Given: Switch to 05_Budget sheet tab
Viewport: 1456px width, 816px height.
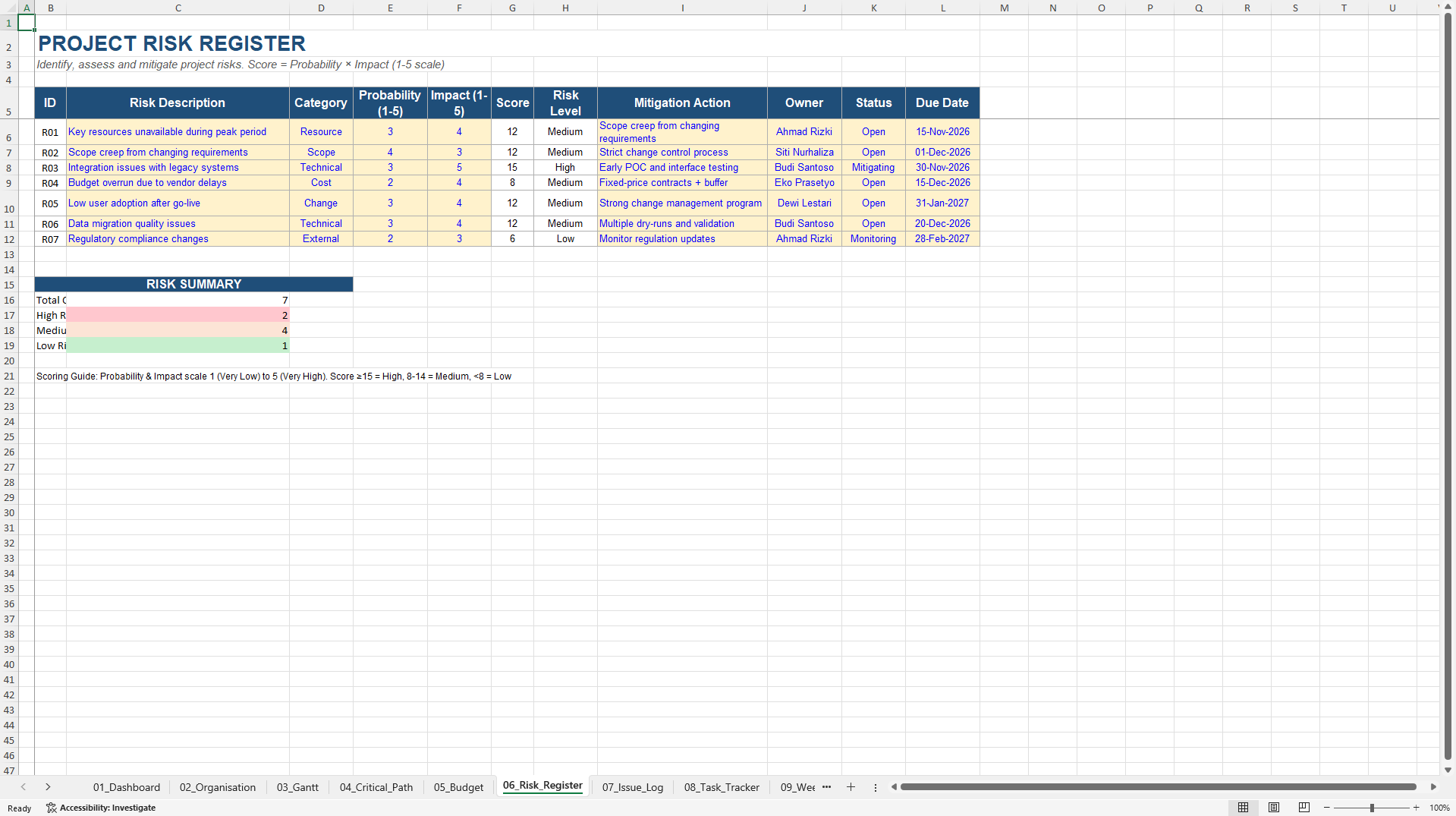Looking at the screenshot, I should pos(458,787).
